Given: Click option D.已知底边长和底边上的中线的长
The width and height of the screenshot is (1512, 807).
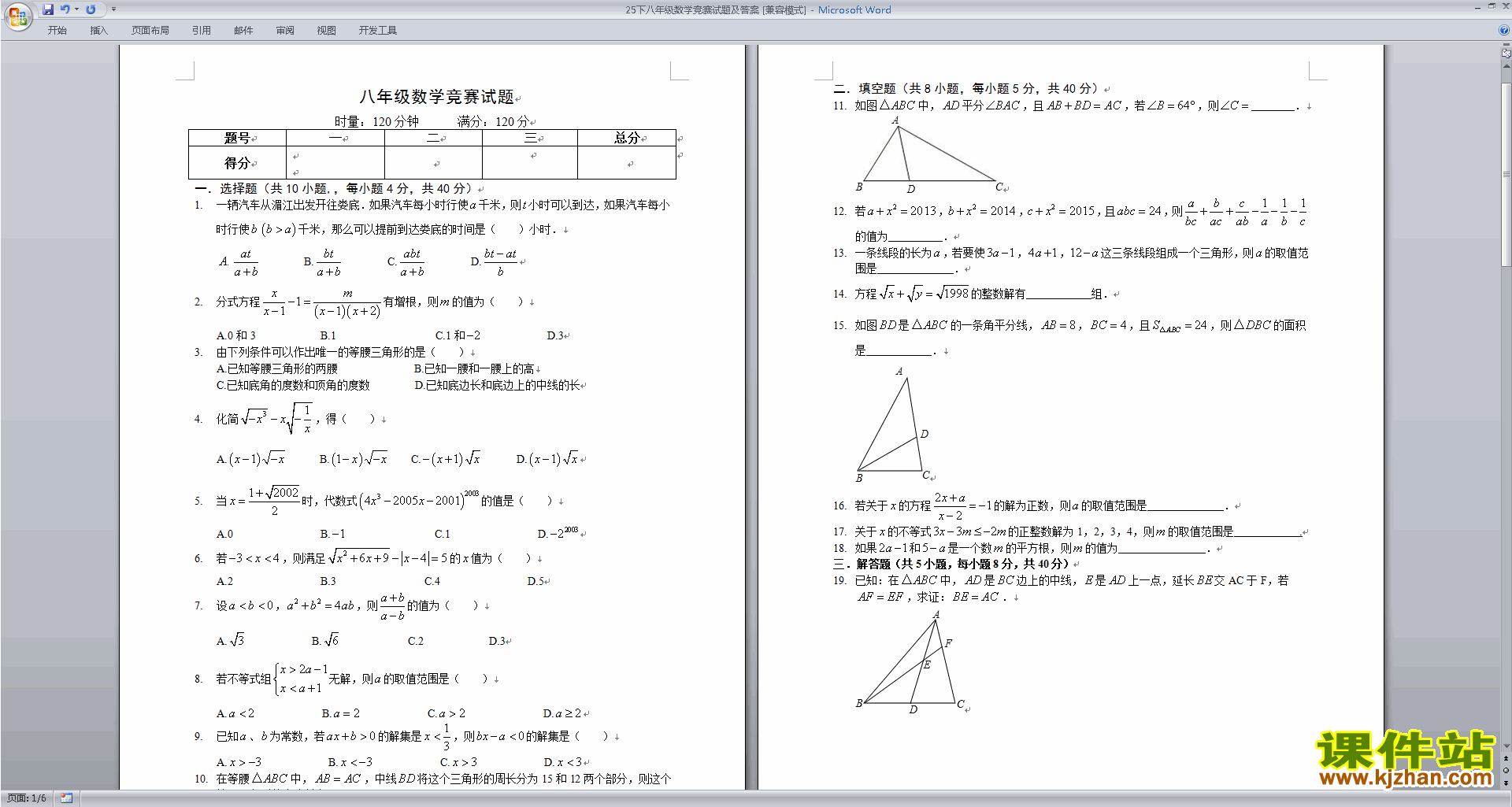Looking at the screenshot, I should point(498,385).
